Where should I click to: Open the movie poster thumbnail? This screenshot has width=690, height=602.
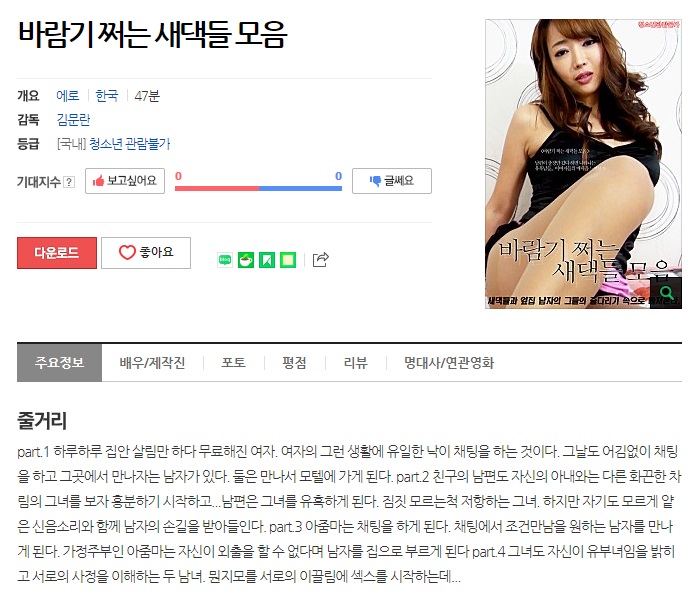click(583, 164)
